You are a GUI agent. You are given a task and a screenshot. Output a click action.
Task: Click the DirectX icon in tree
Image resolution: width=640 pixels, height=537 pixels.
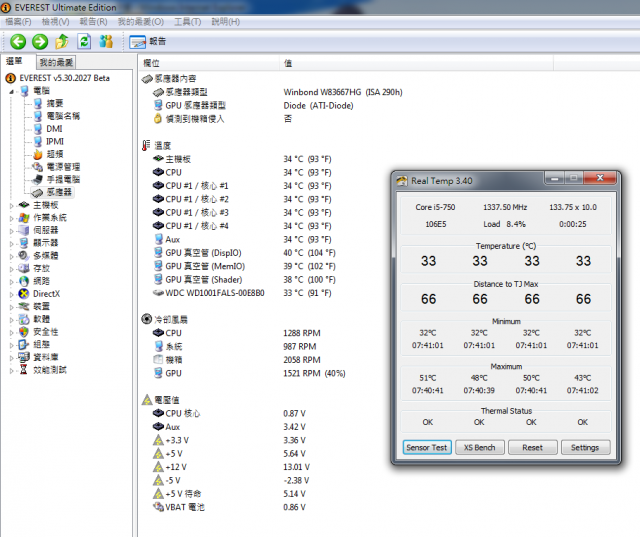(24, 293)
